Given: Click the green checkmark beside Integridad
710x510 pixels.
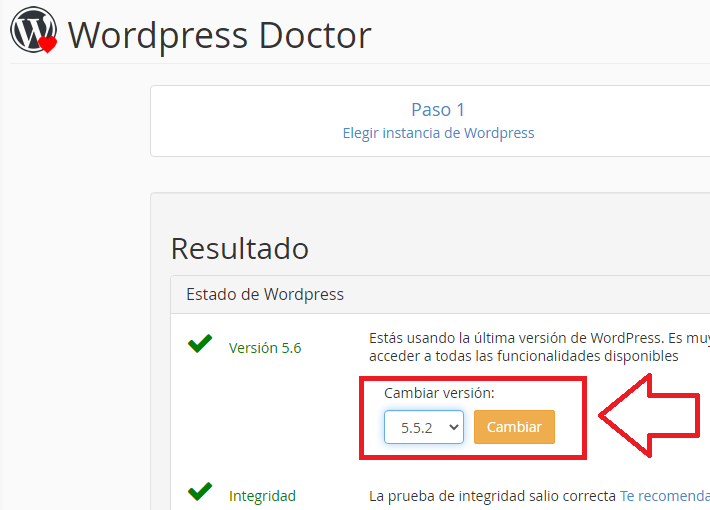Looking at the screenshot, I should point(200,491).
